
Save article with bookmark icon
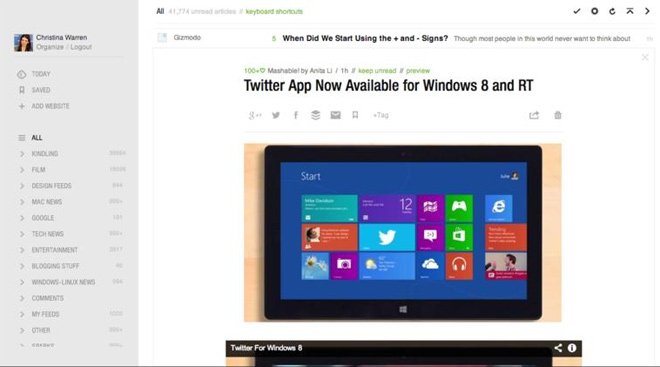(355, 115)
